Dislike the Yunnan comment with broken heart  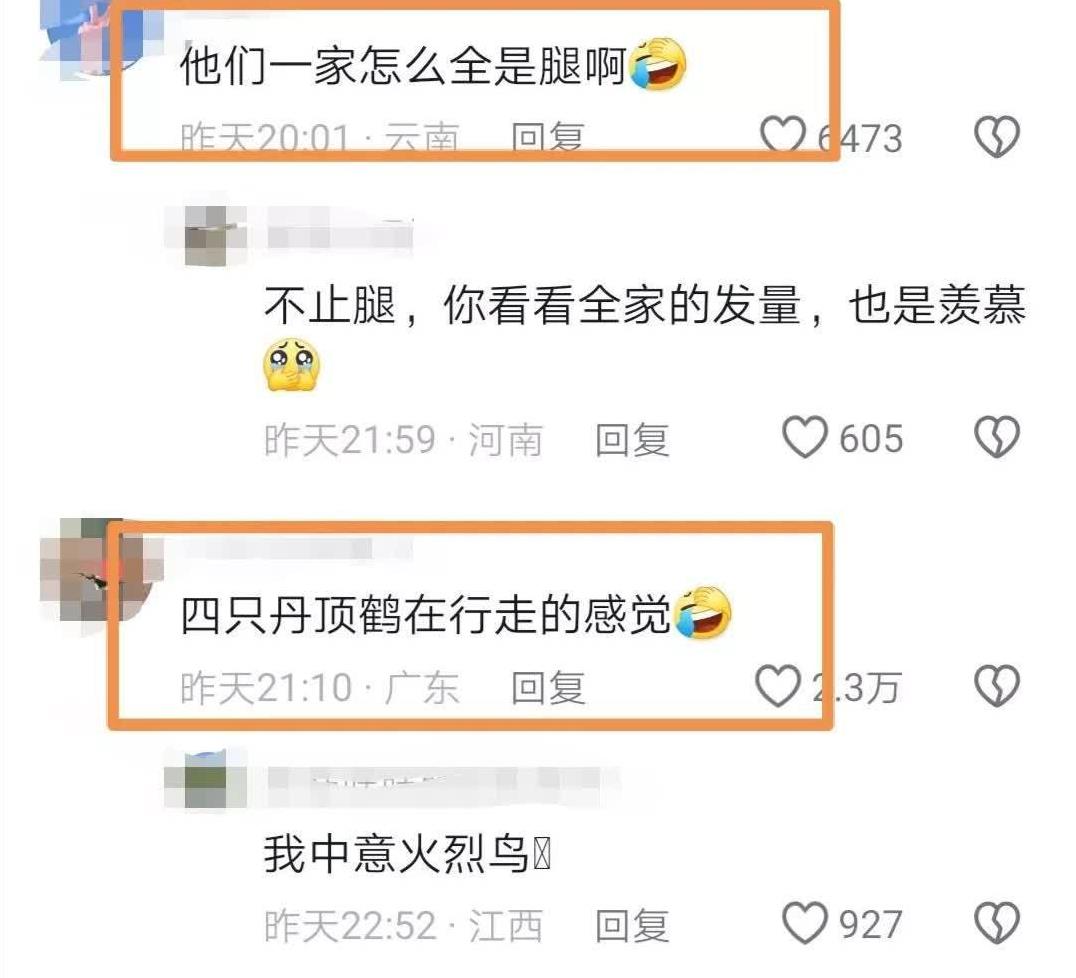(997, 136)
